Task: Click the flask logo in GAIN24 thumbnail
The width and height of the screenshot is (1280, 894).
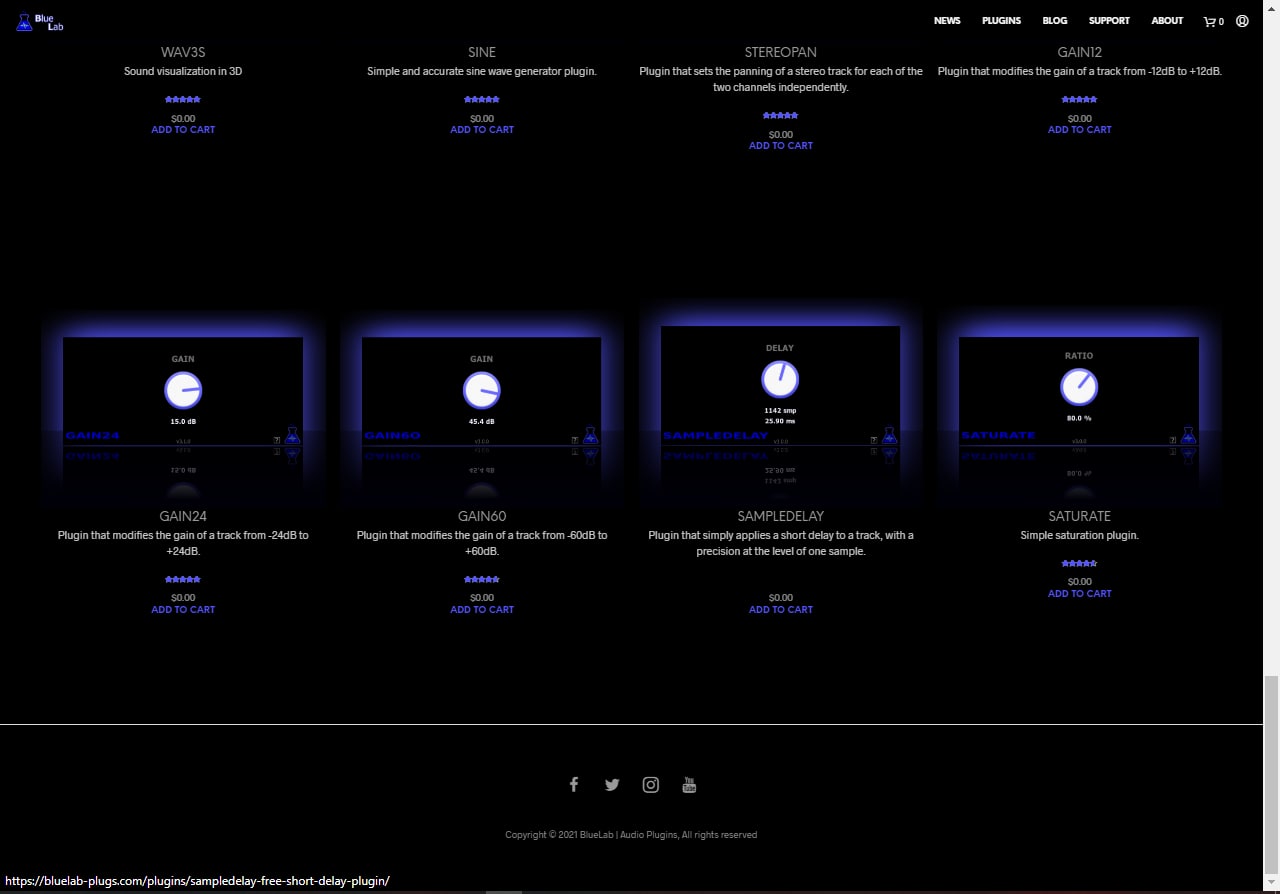Action: pos(292,436)
